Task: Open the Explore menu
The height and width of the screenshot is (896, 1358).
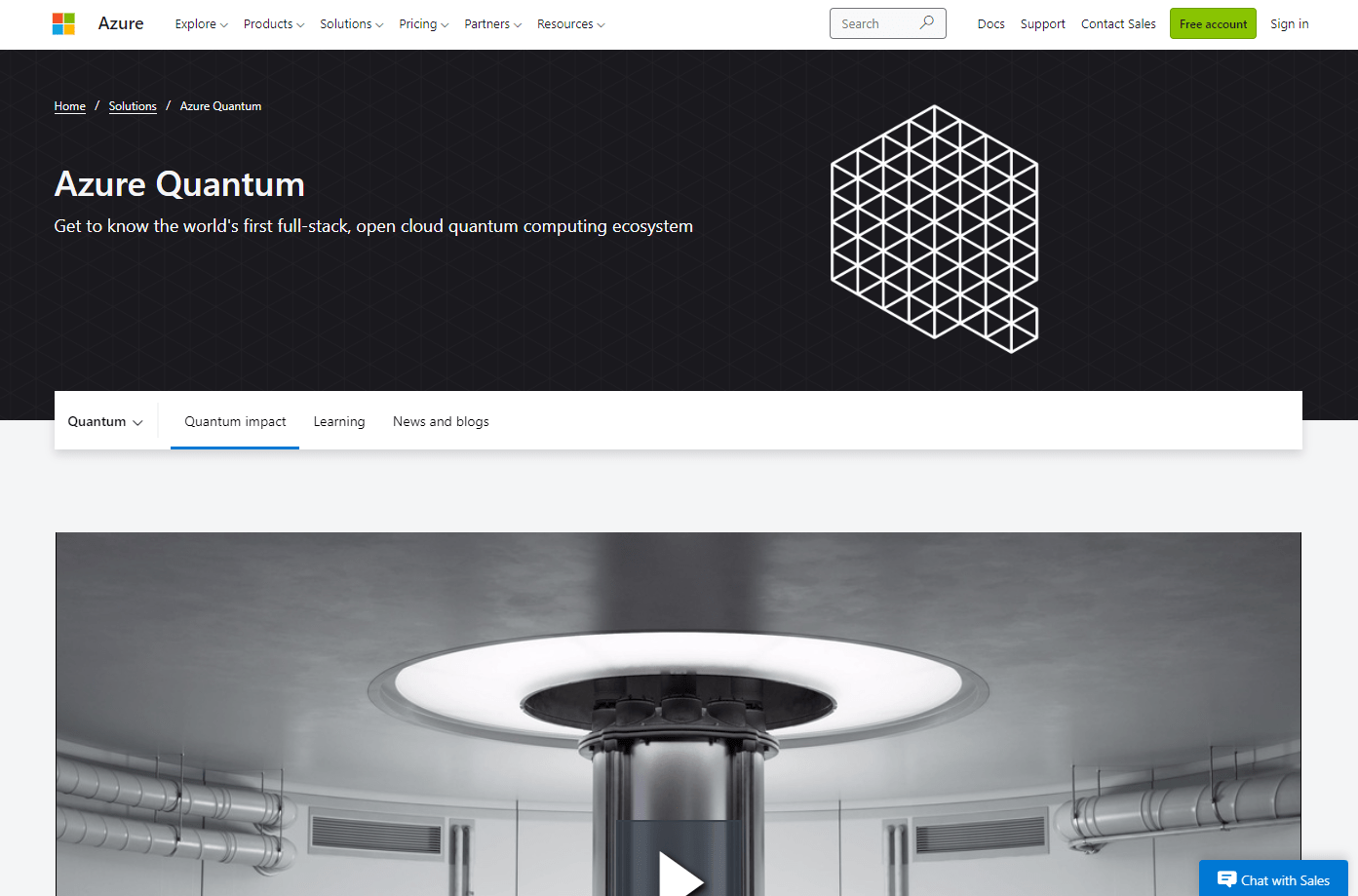Action: pyautogui.click(x=200, y=23)
